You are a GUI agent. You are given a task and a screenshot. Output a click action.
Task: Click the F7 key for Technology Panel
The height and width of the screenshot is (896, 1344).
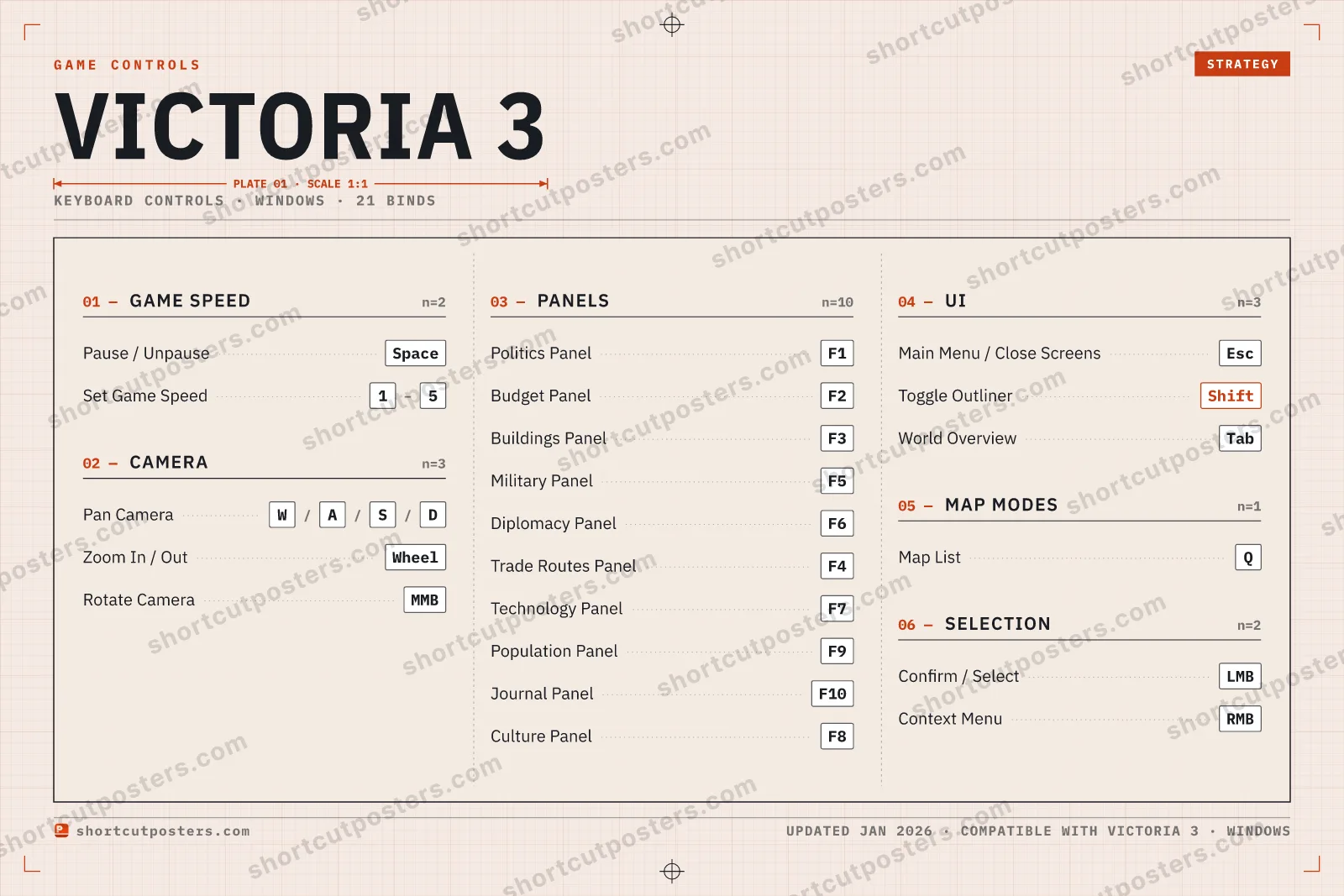837,609
